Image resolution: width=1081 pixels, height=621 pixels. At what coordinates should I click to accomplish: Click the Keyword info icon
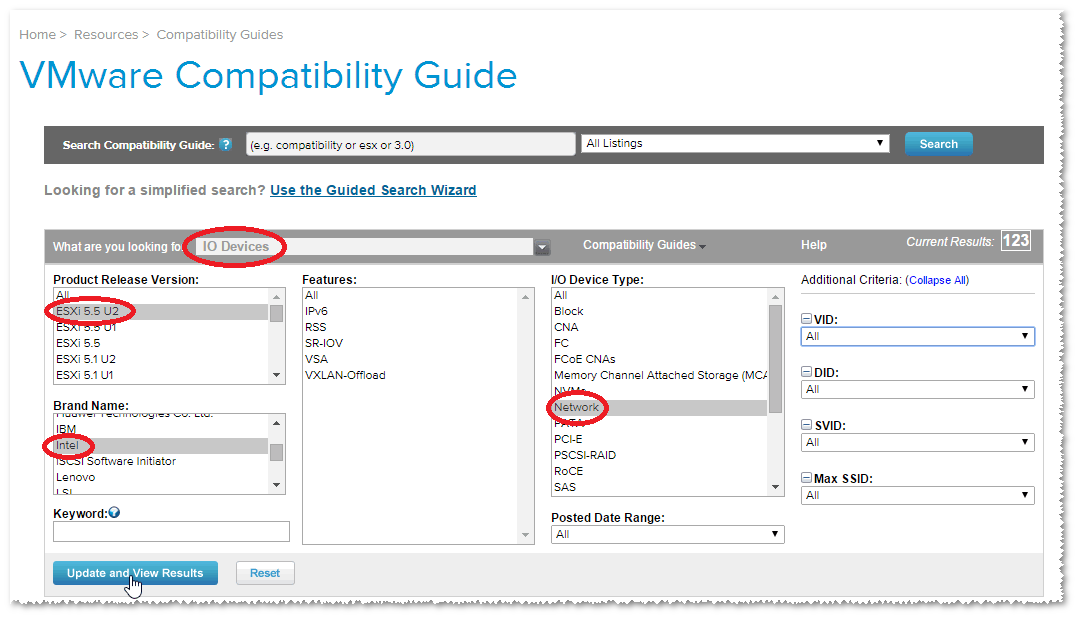click(x=114, y=512)
